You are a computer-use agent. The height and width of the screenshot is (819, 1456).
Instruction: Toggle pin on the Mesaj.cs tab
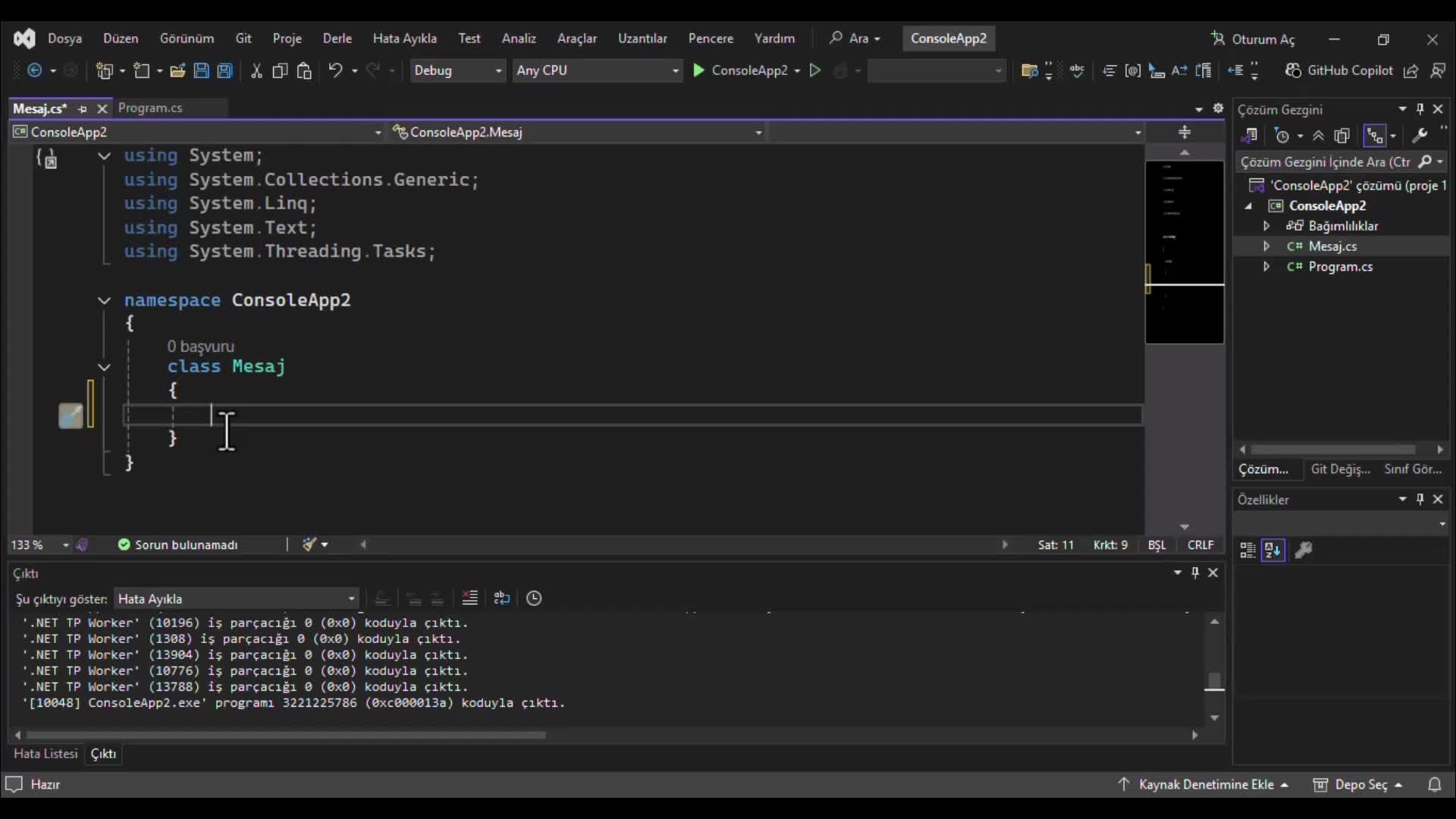point(83,109)
